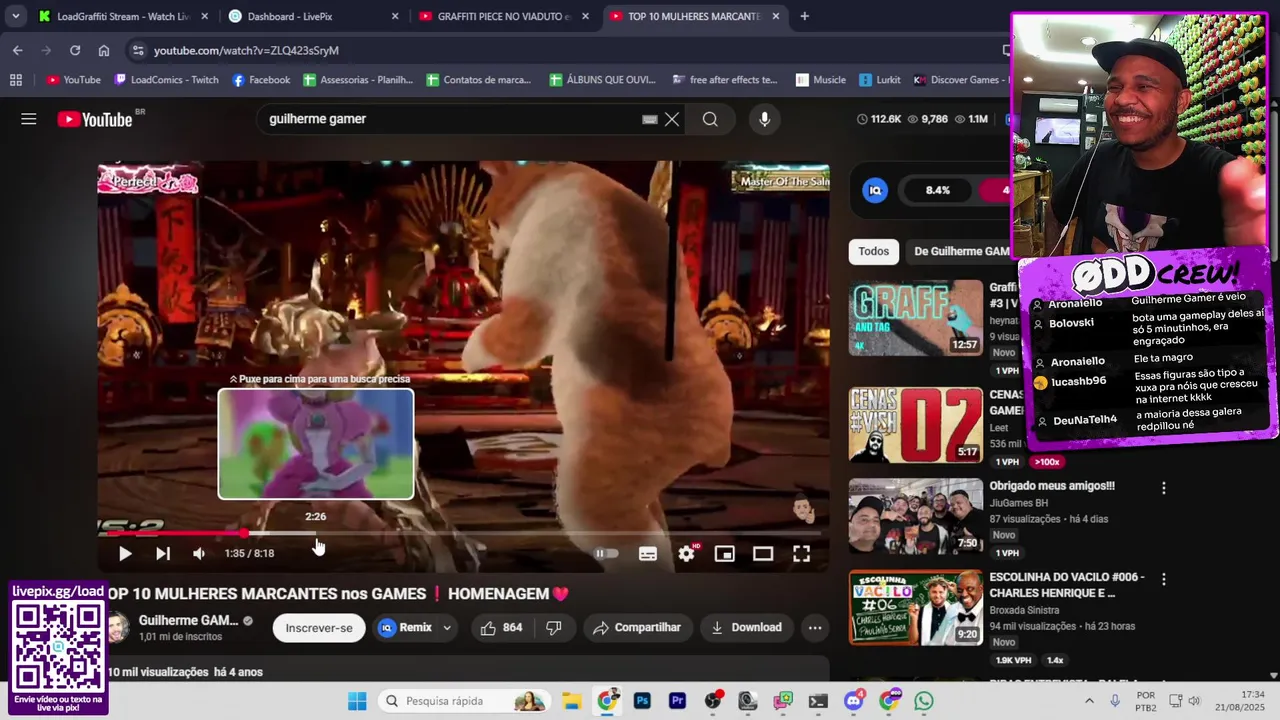This screenshot has height=720, width=1280.
Task: Edit the 'guilherme gamer' search field
Action: pyautogui.click(x=450, y=119)
